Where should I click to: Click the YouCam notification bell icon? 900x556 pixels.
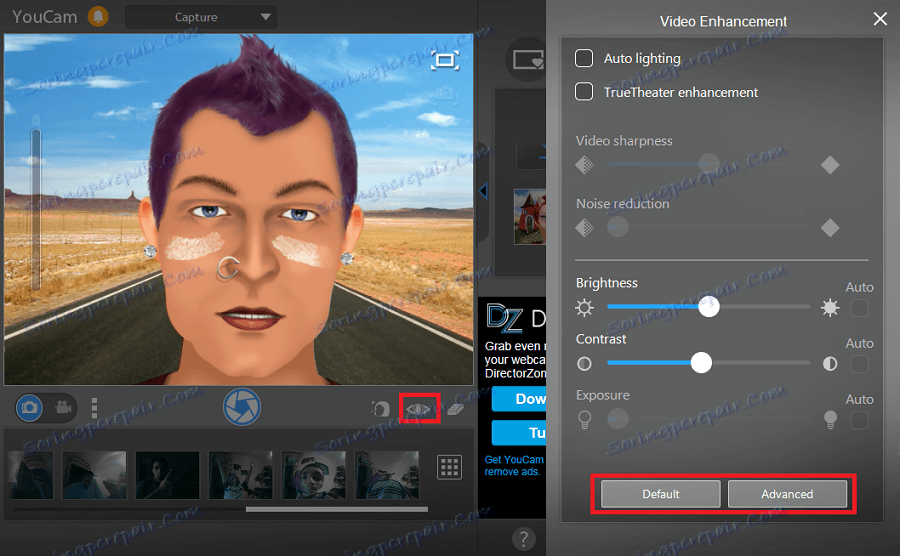pos(98,16)
